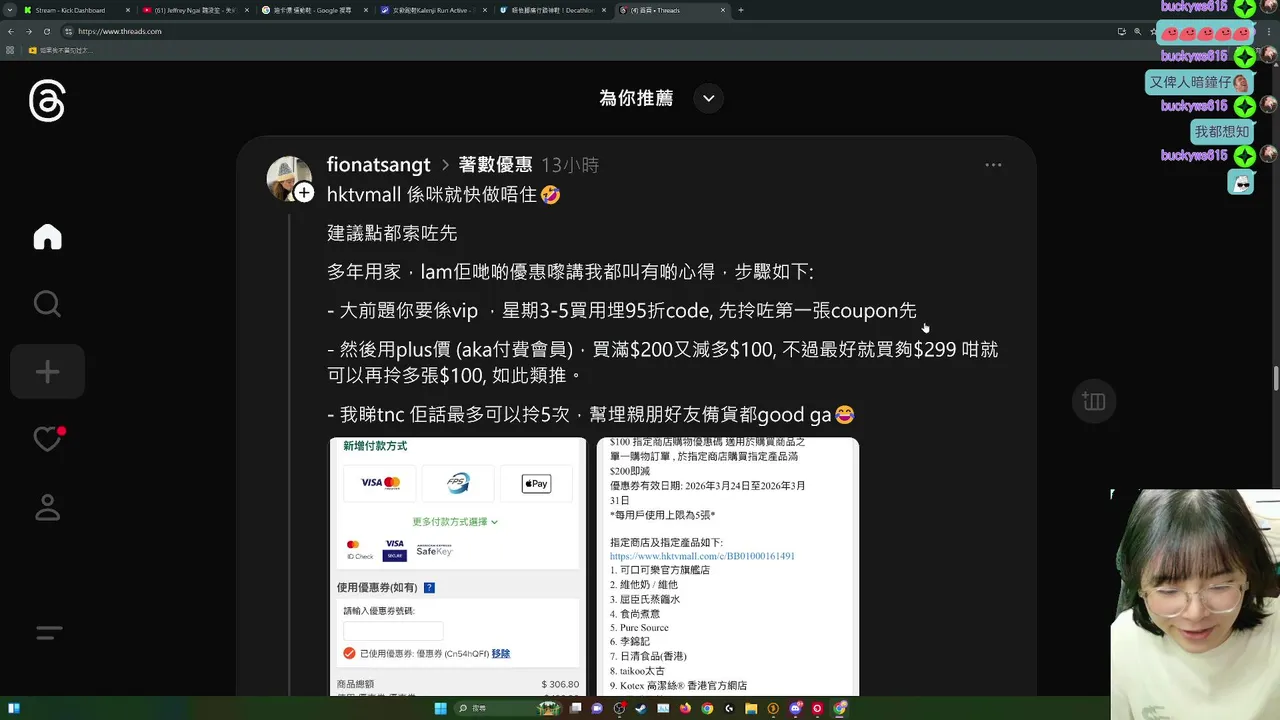Open Discord from the taskbar
This screenshot has width=1280, height=720.
(796, 708)
